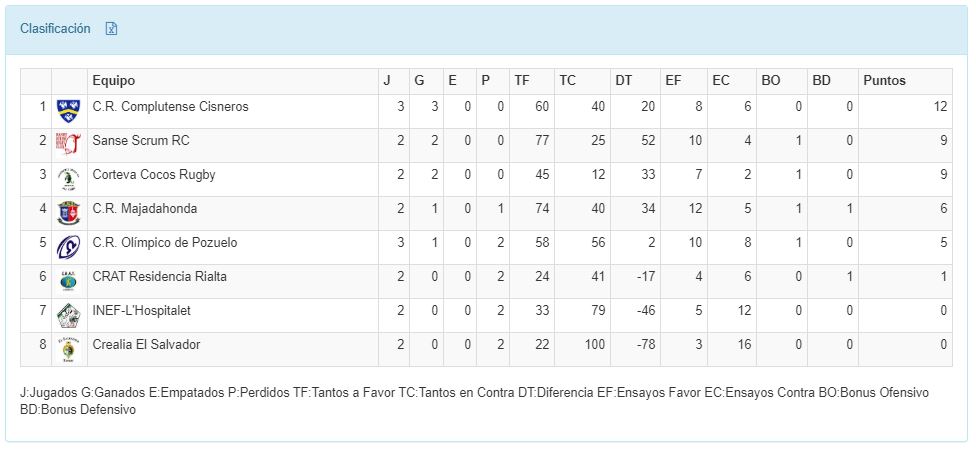Viewport: 976px width, 449px height.
Task: Click the INEF-L'Hospitalet team logo
Action: click(68, 314)
